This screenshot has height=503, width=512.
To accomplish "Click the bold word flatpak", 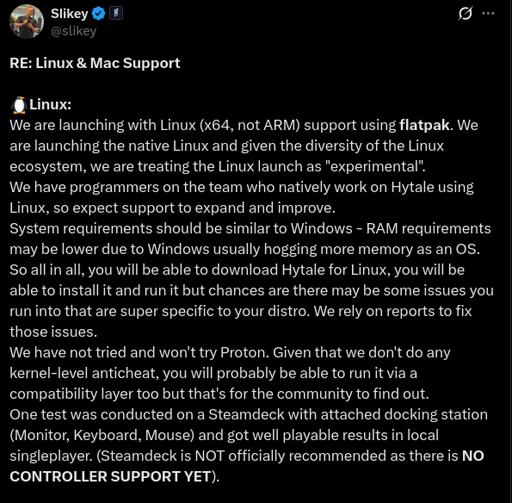I will [x=425, y=125].
